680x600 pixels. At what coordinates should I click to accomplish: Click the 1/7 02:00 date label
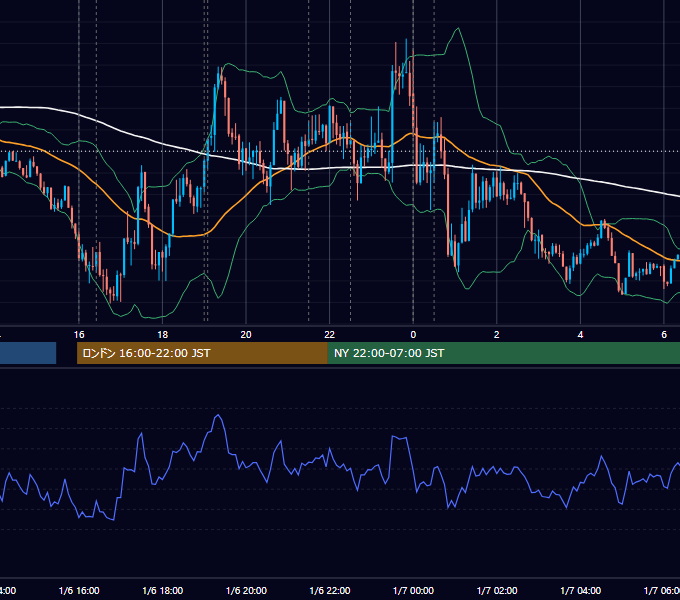pyautogui.click(x=497, y=591)
